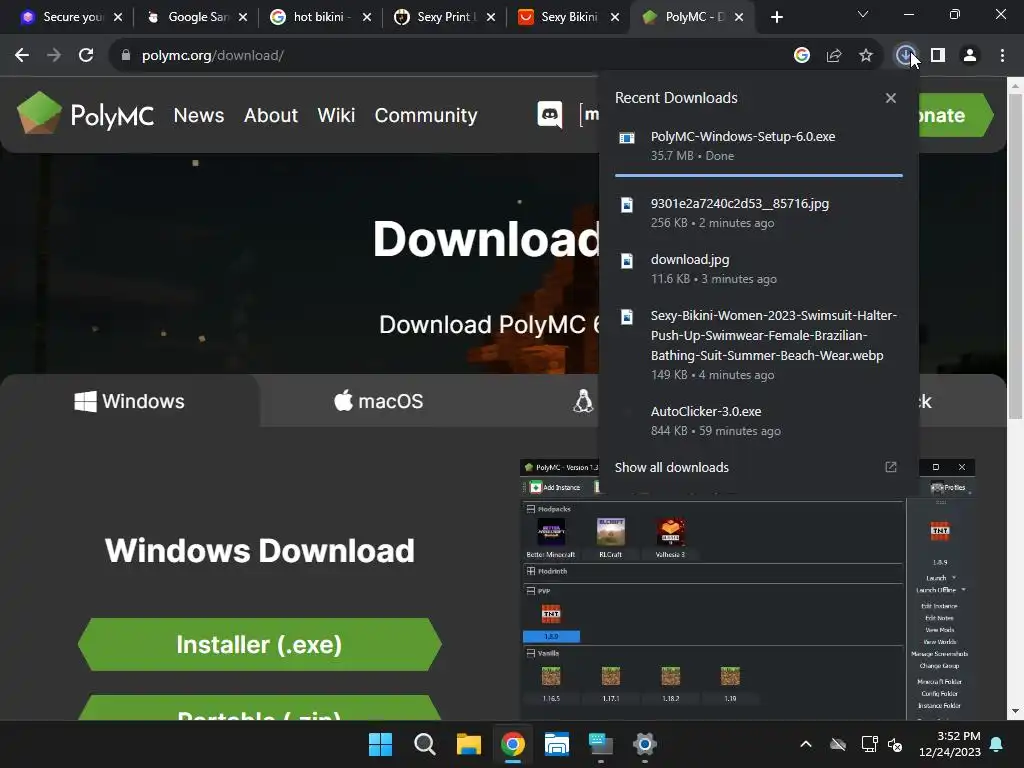Screen dimensions: 1024x768
Task: Click the Donate button
Action: click(955, 115)
